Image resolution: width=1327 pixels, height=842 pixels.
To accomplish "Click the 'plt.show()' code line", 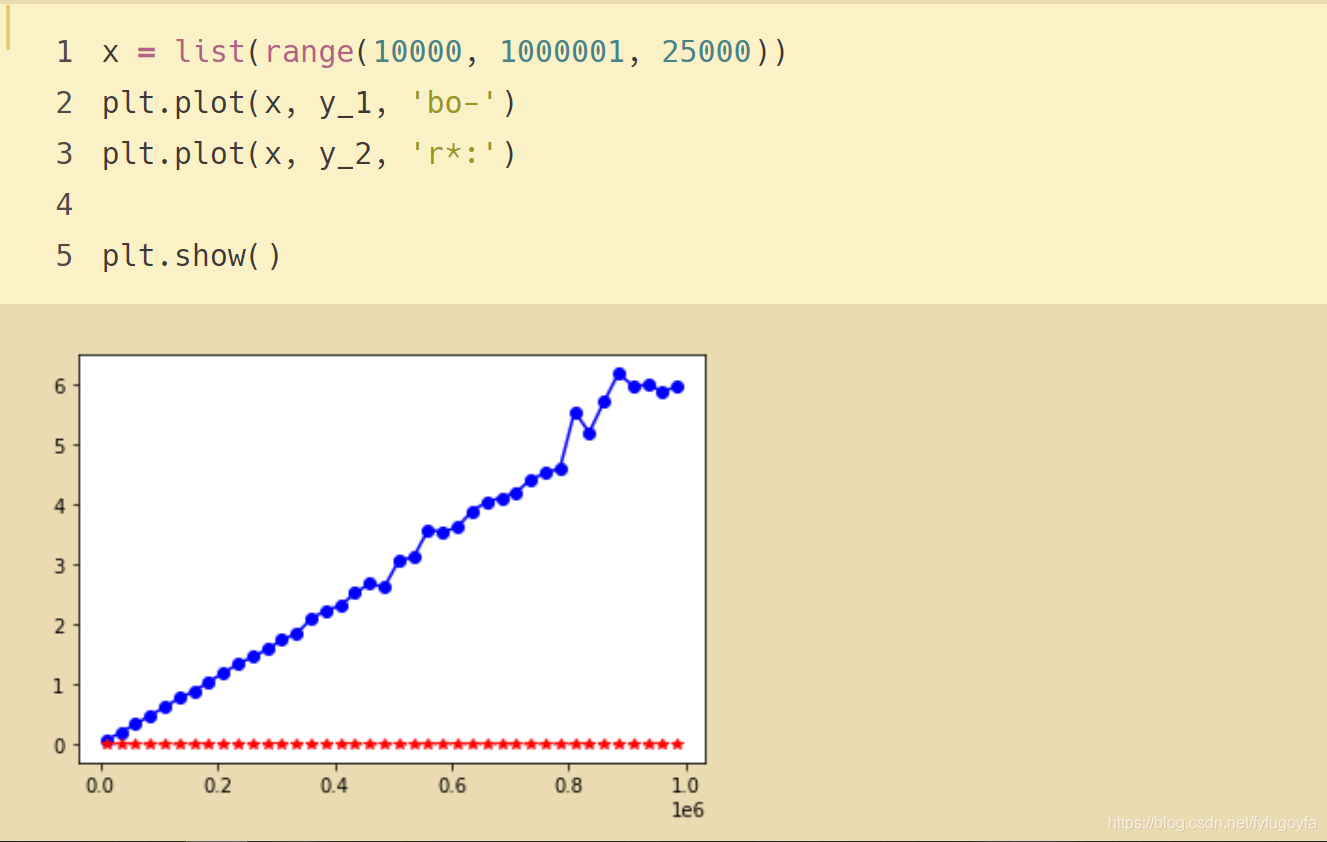I will tap(192, 256).
